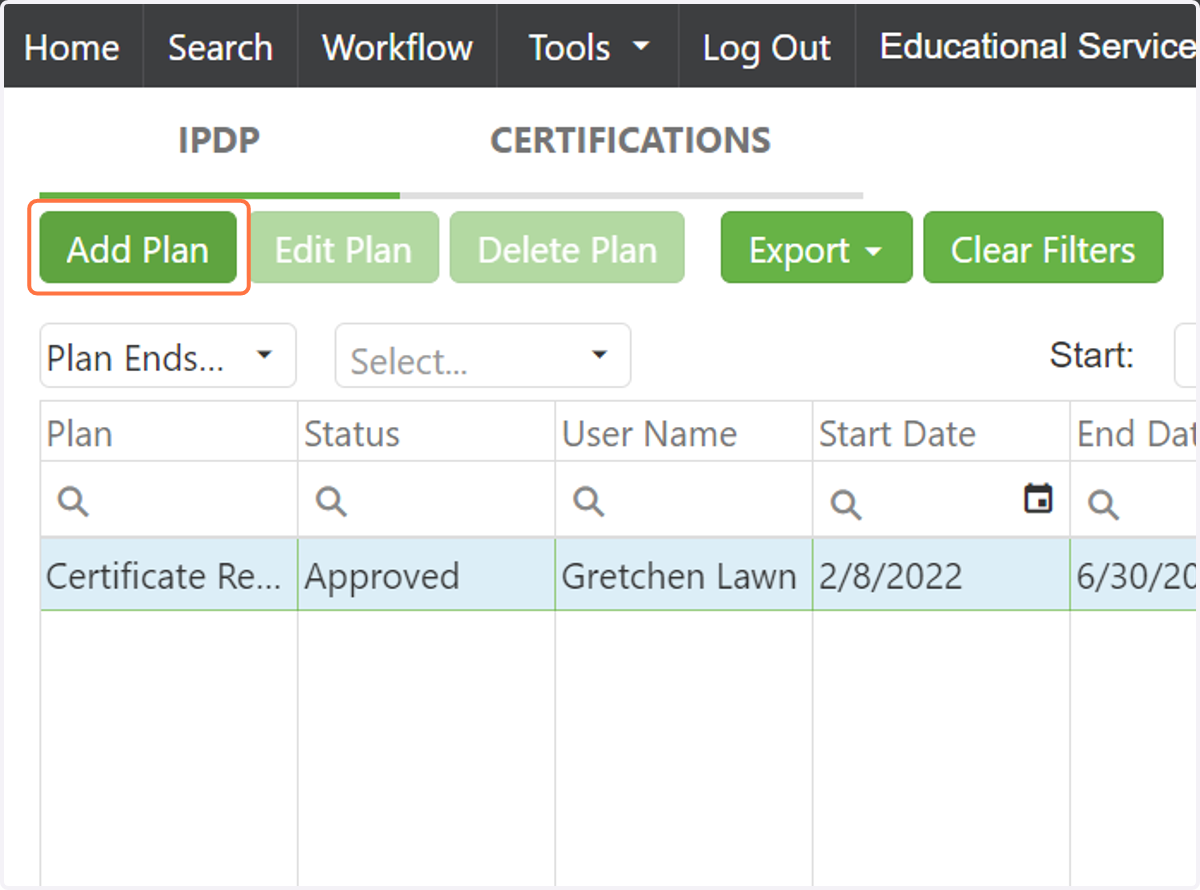Expand the Export dropdown button

(x=816, y=248)
